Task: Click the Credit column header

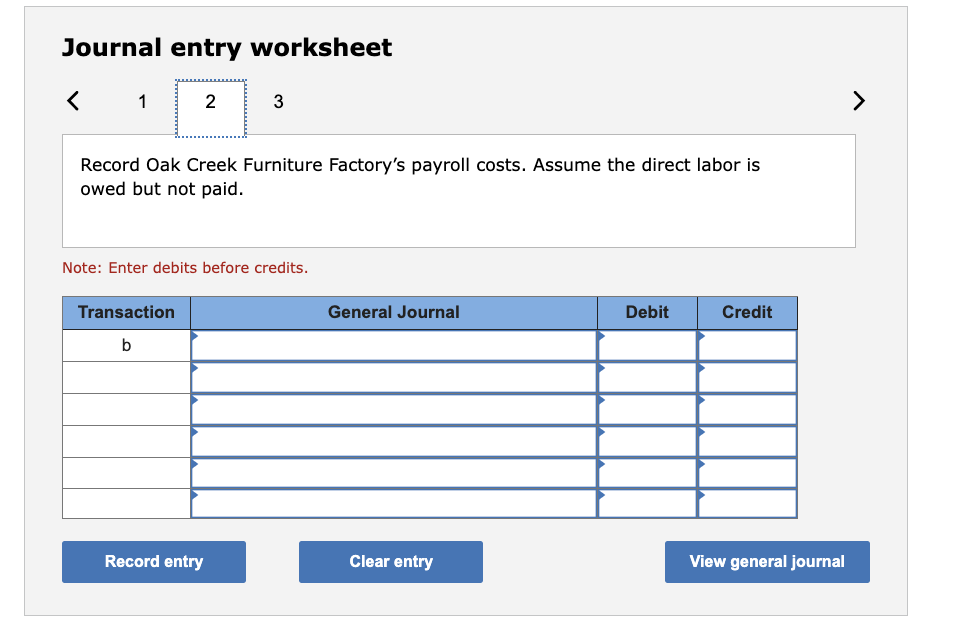Action: [747, 312]
